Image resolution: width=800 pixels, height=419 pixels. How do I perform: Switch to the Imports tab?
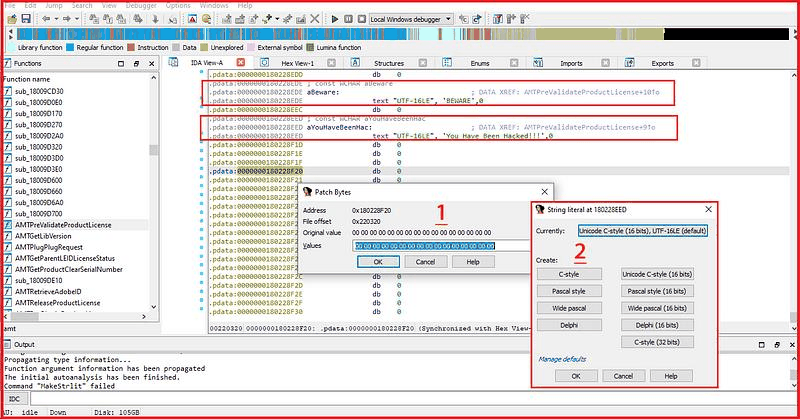(571, 63)
